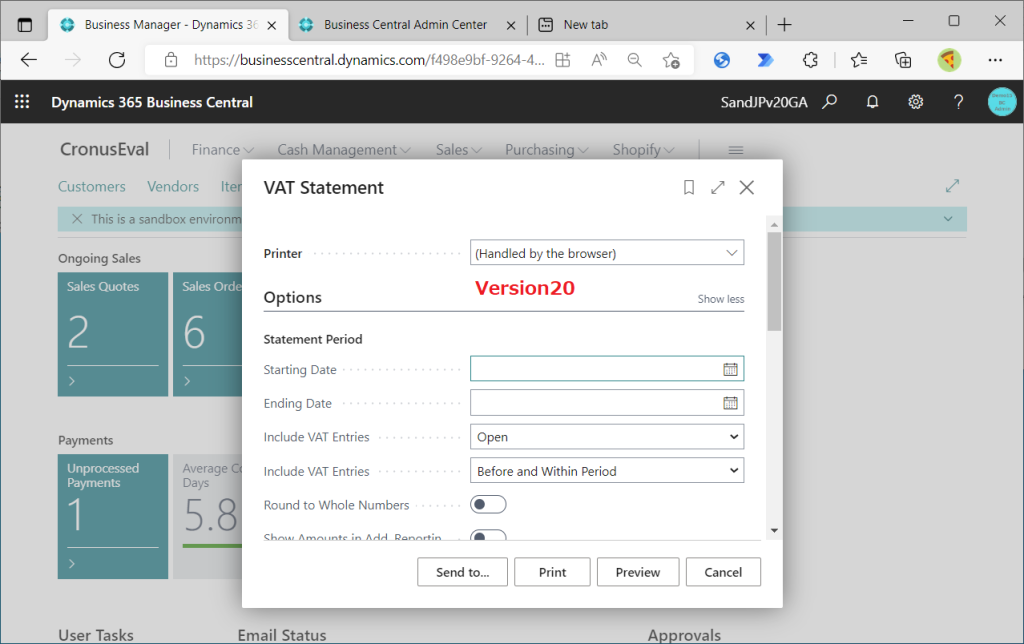Open the Vendors link
This screenshot has width=1024, height=644.
coord(173,187)
